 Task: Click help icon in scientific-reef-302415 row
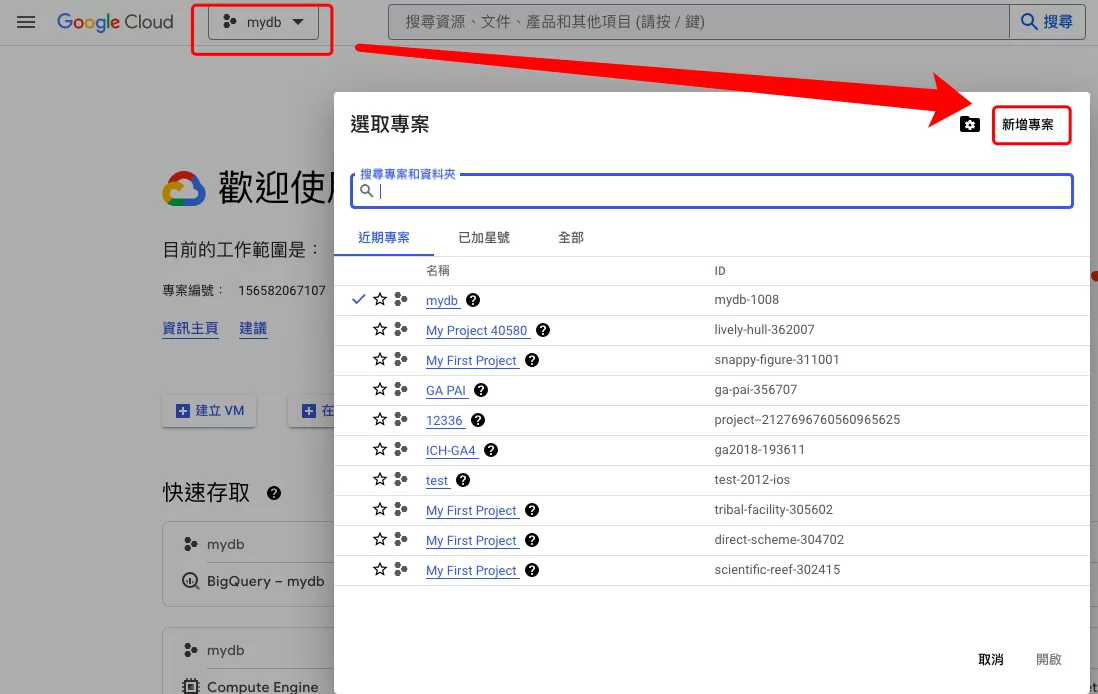pyautogui.click(x=532, y=571)
